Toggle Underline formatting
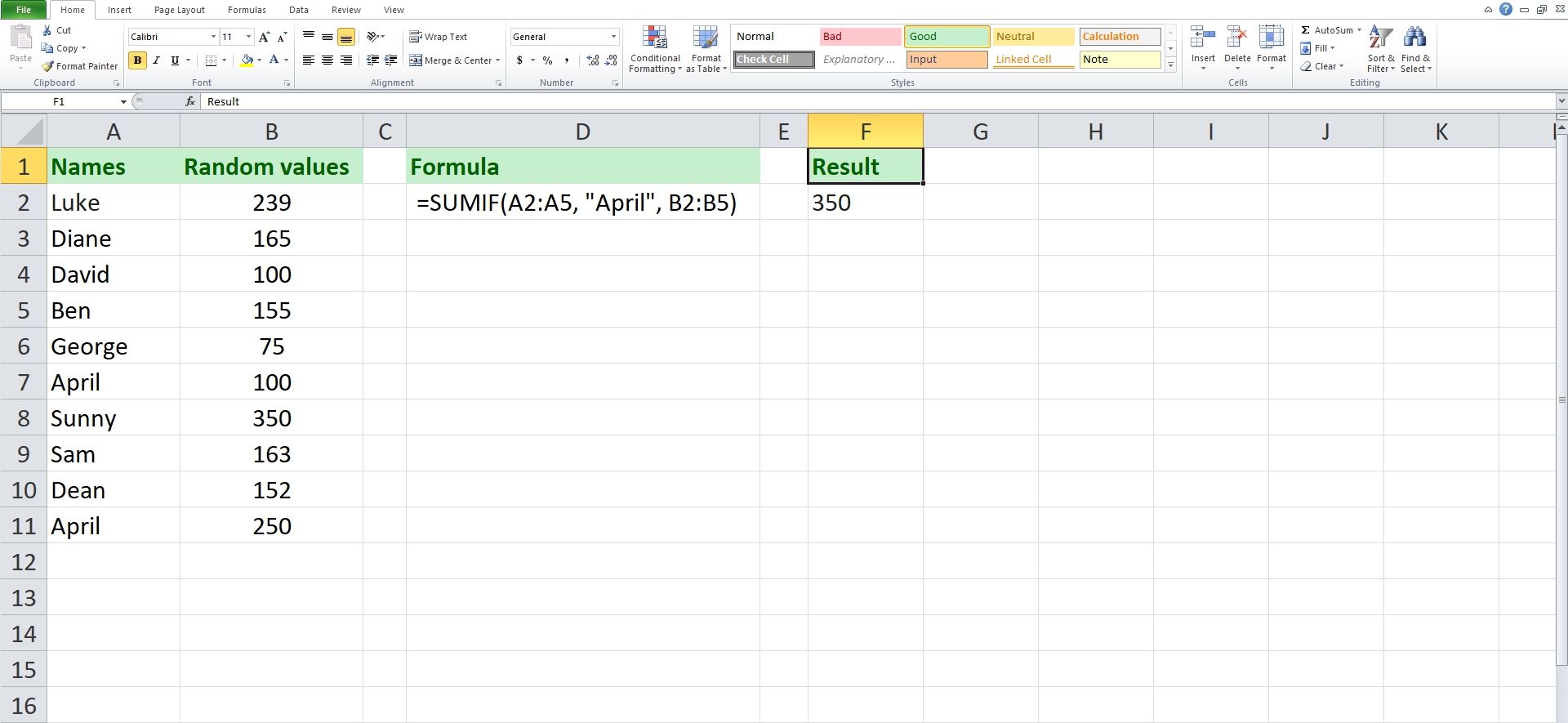 click(x=175, y=60)
